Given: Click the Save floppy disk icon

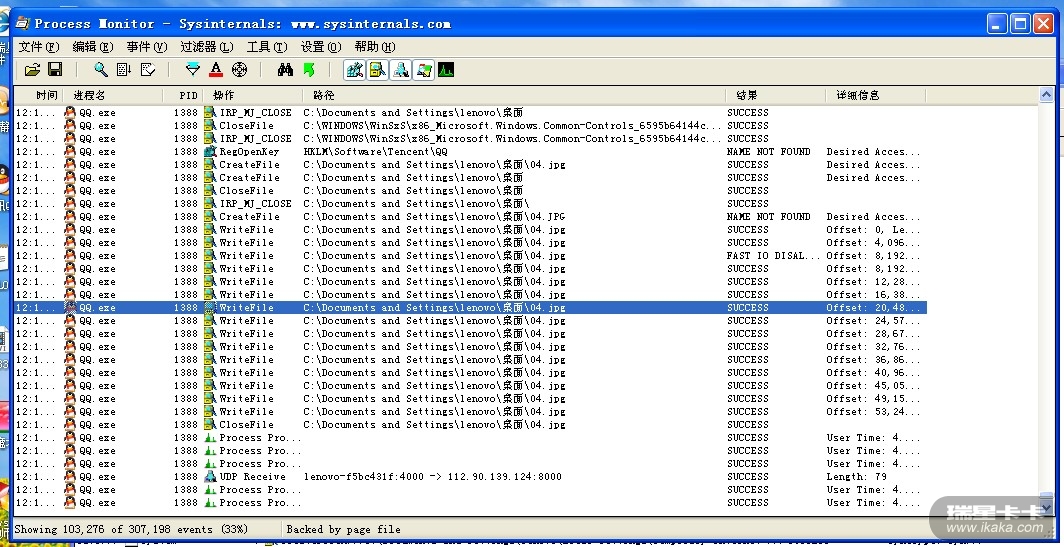Looking at the screenshot, I should click(55, 69).
